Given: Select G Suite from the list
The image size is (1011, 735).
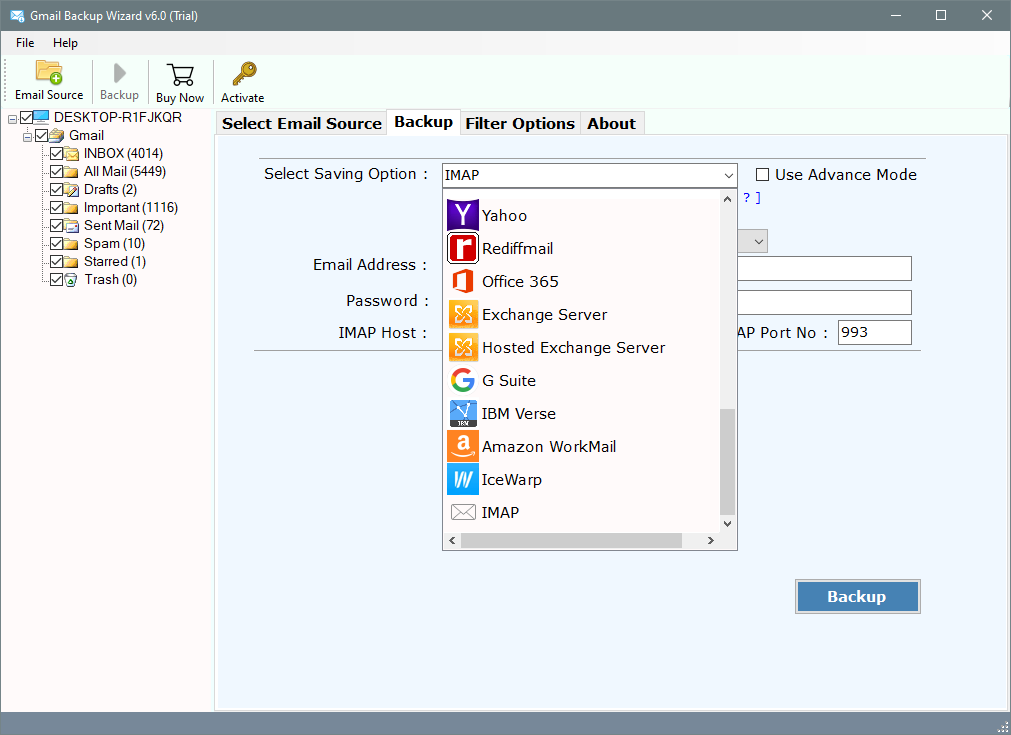Looking at the screenshot, I should (x=508, y=380).
